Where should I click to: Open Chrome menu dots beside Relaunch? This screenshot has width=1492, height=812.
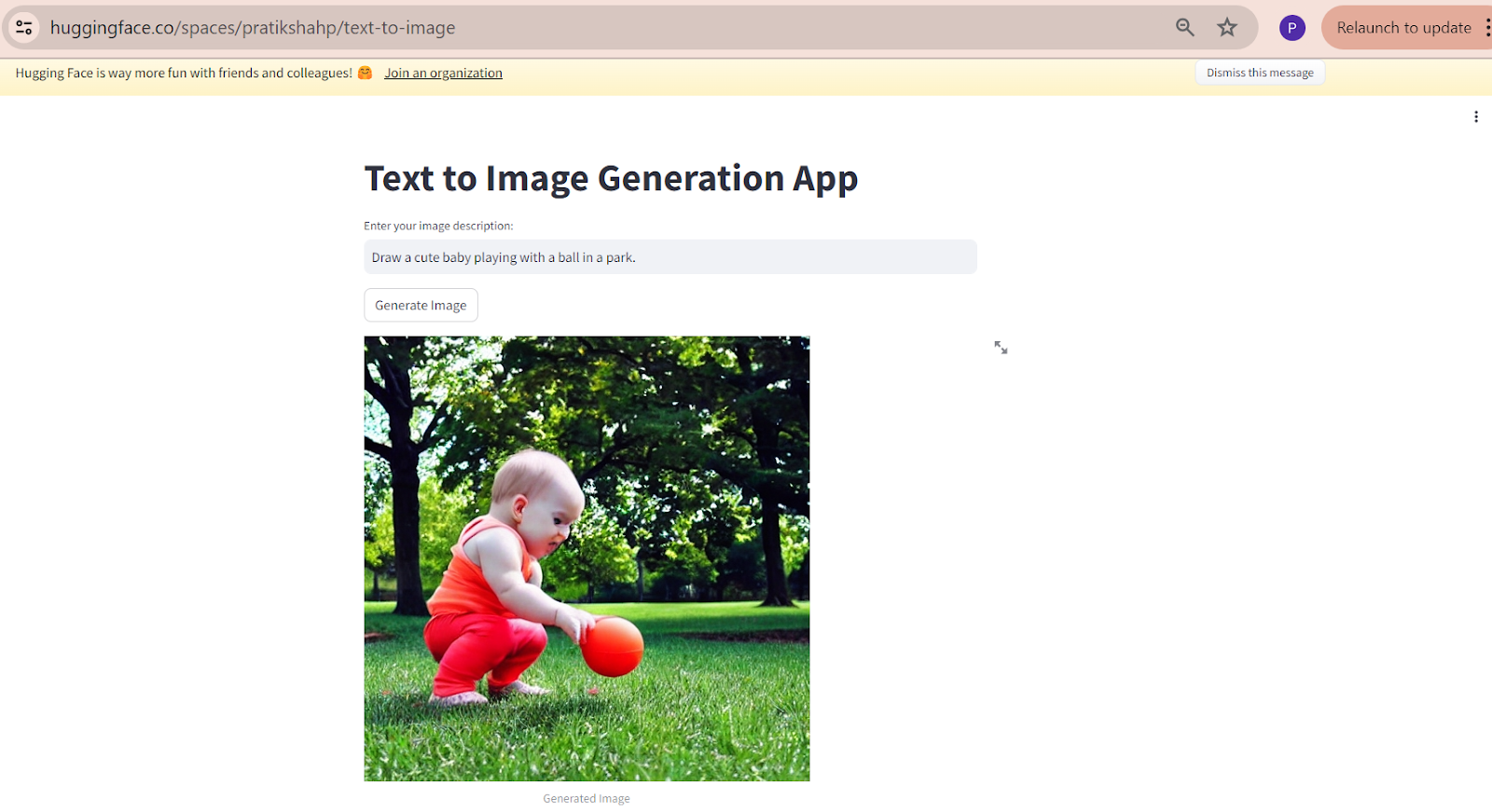1486,28
